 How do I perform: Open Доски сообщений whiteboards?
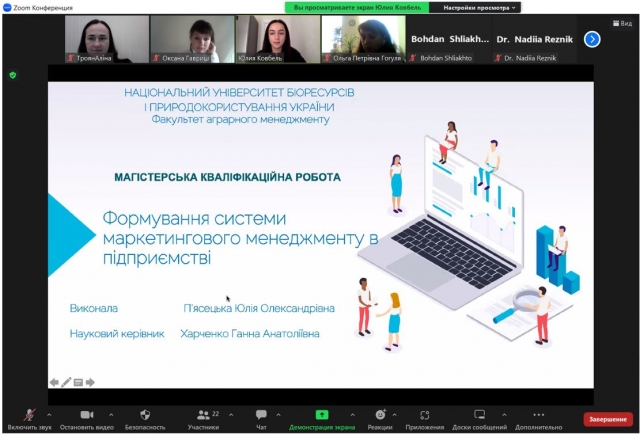click(x=480, y=420)
